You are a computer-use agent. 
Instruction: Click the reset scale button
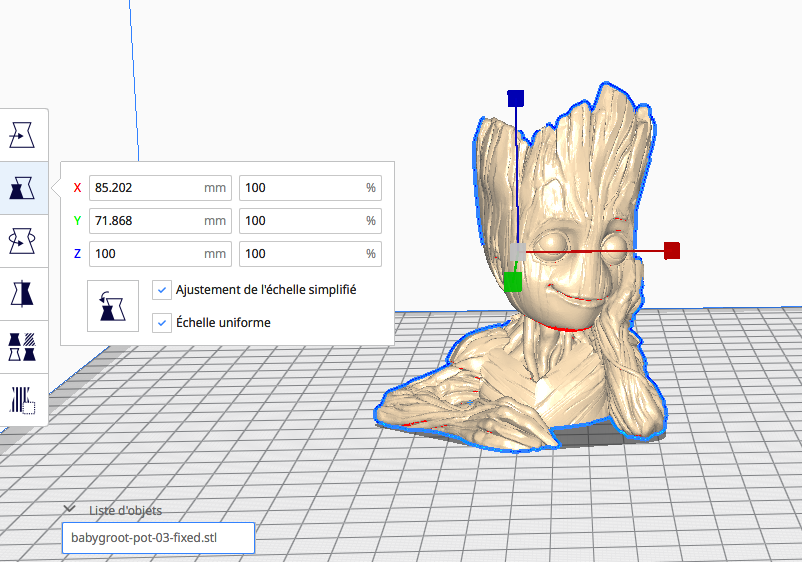click(x=113, y=306)
